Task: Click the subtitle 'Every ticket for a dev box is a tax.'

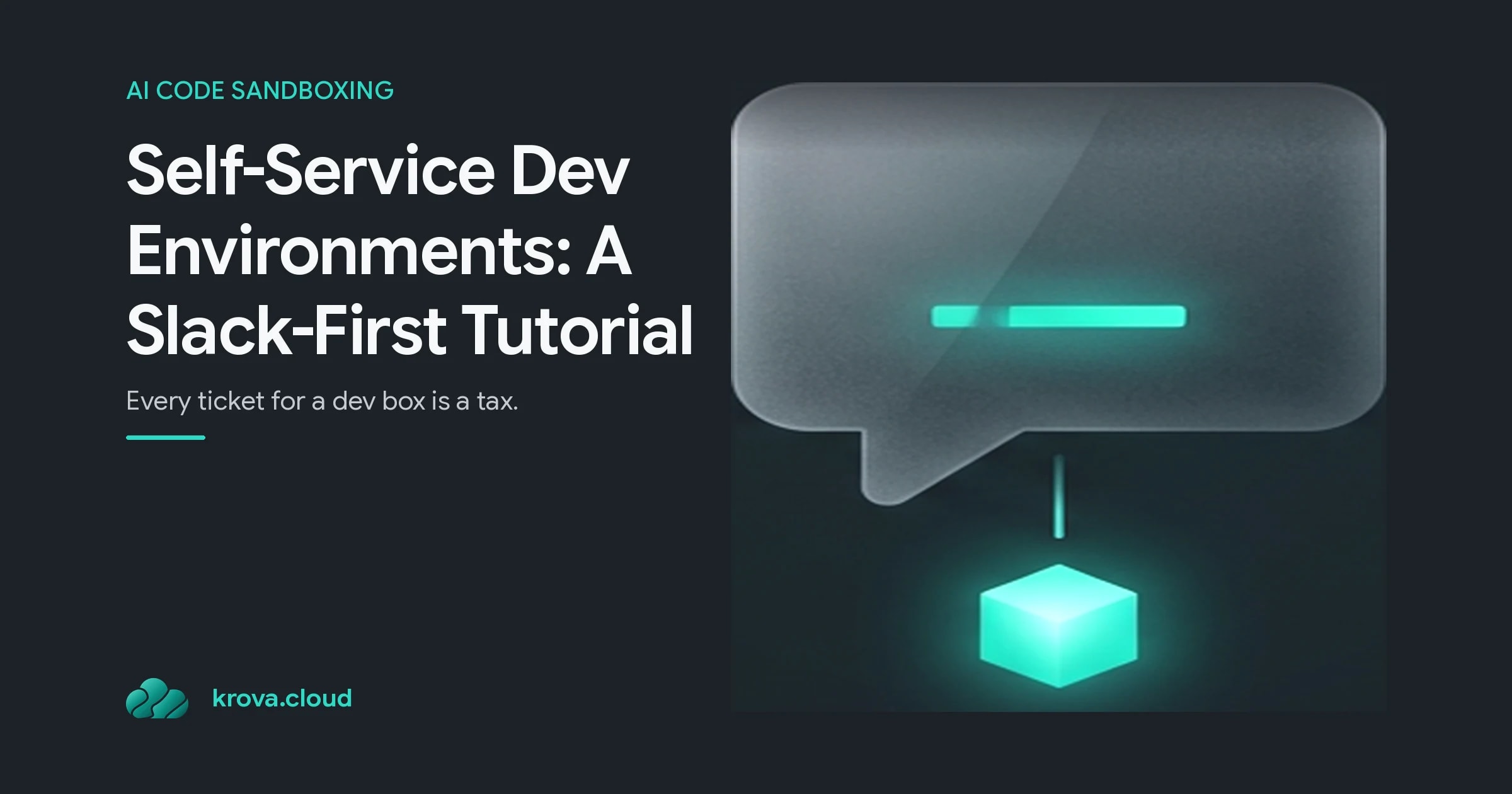Action: pos(322,401)
